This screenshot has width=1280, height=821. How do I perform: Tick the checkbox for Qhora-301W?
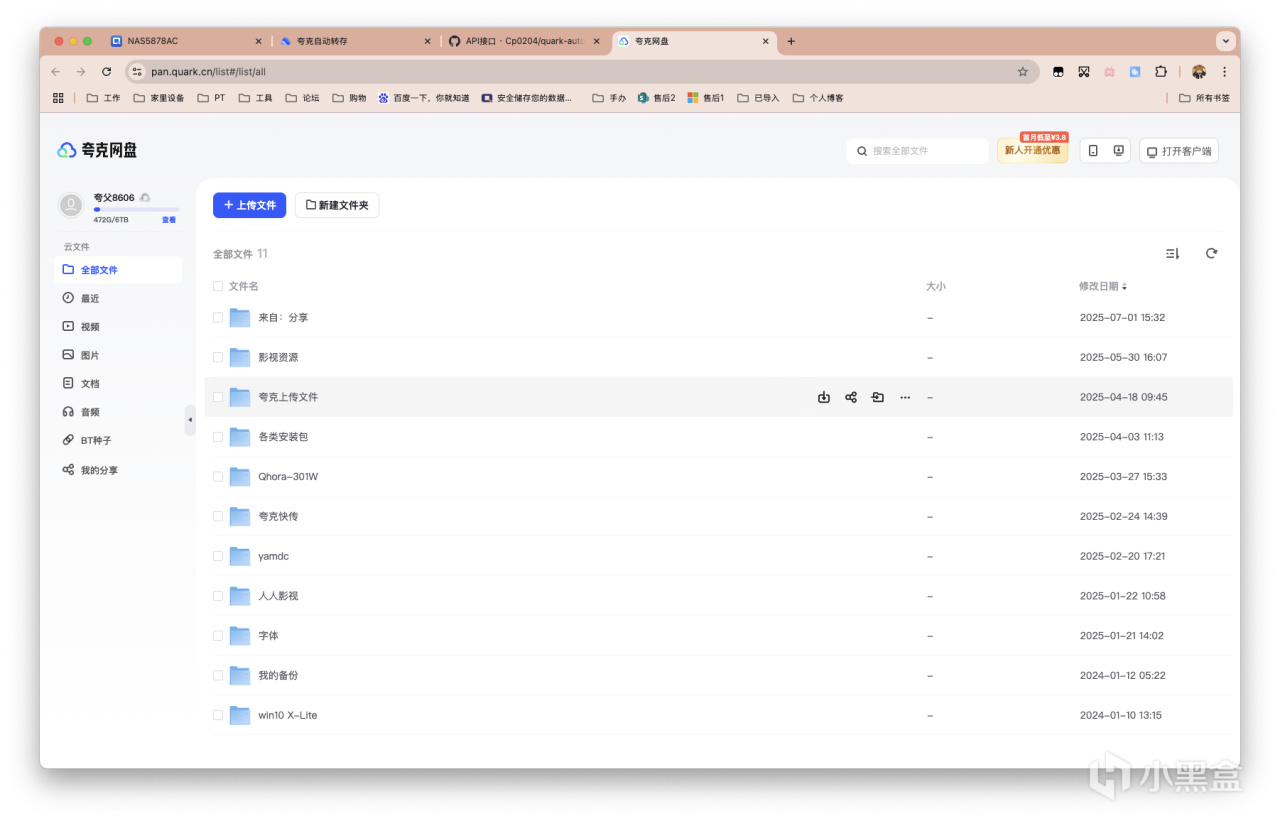coord(218,477)
